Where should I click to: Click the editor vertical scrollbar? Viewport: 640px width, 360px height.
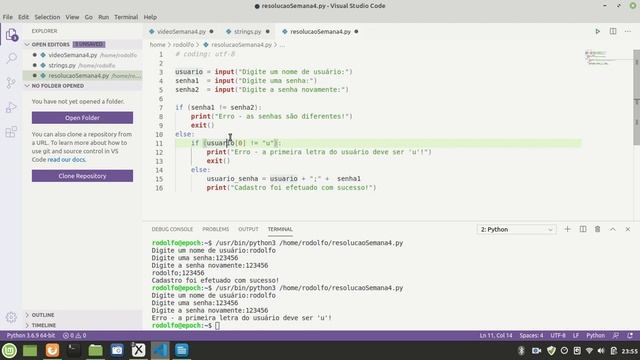coord(636,97)
